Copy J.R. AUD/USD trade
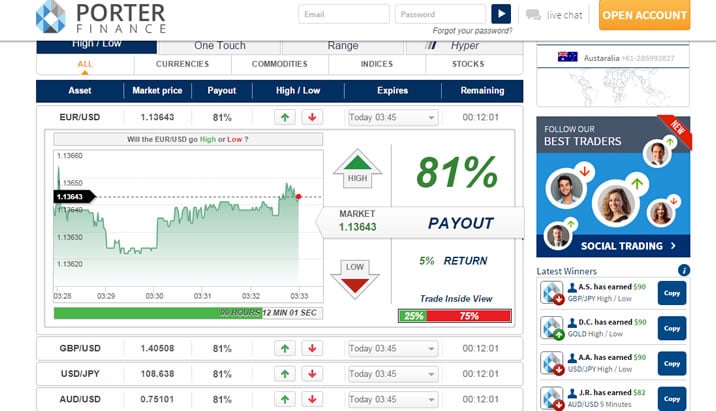716x411 pixels. [x=672, y=399]
